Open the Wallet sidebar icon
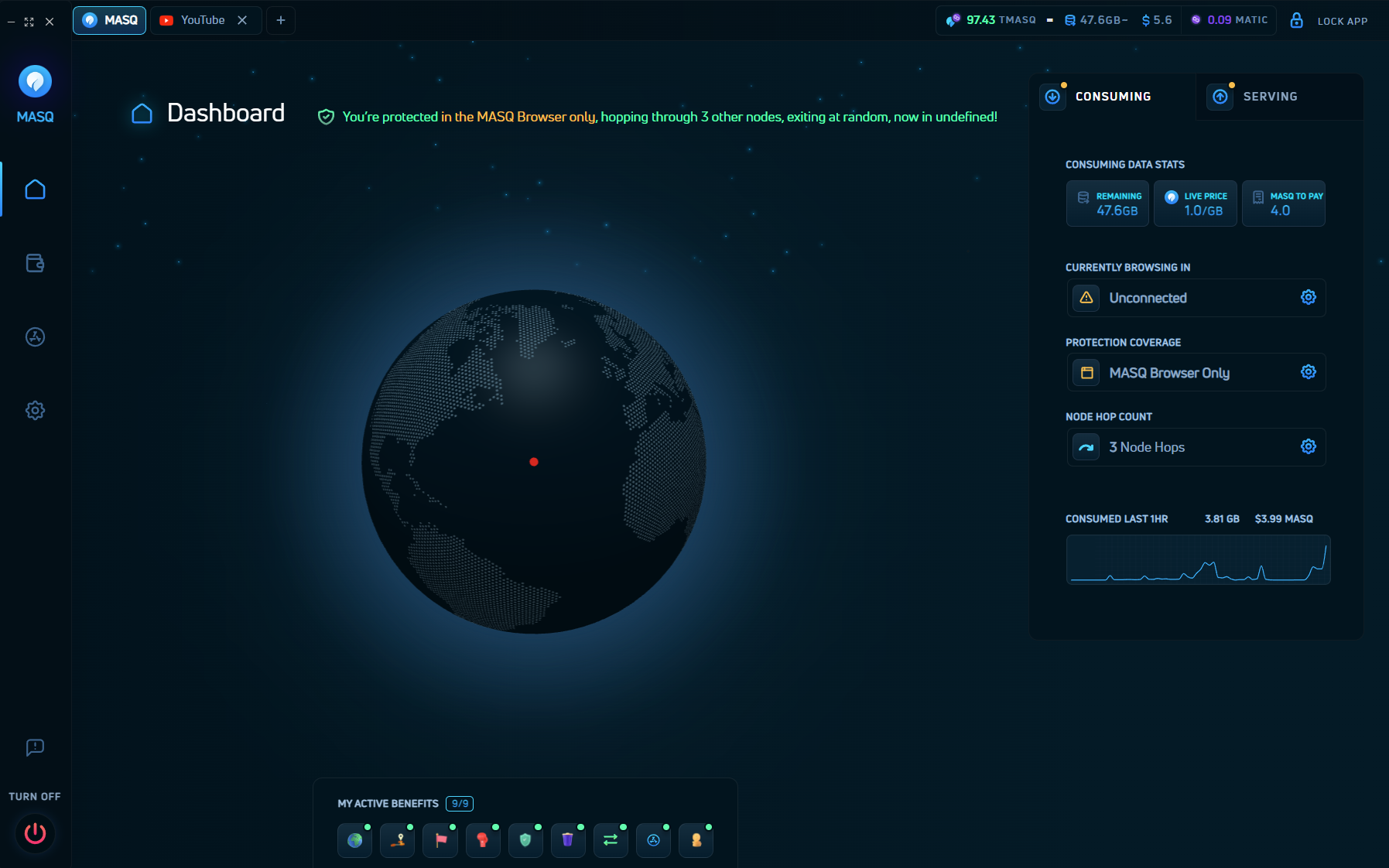1389x868 pixels. [x=35, y=263]
